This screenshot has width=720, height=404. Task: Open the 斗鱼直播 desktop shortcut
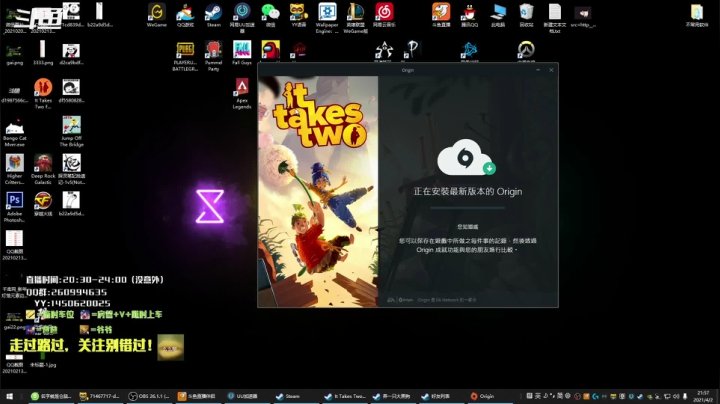[x=441, y=16]
